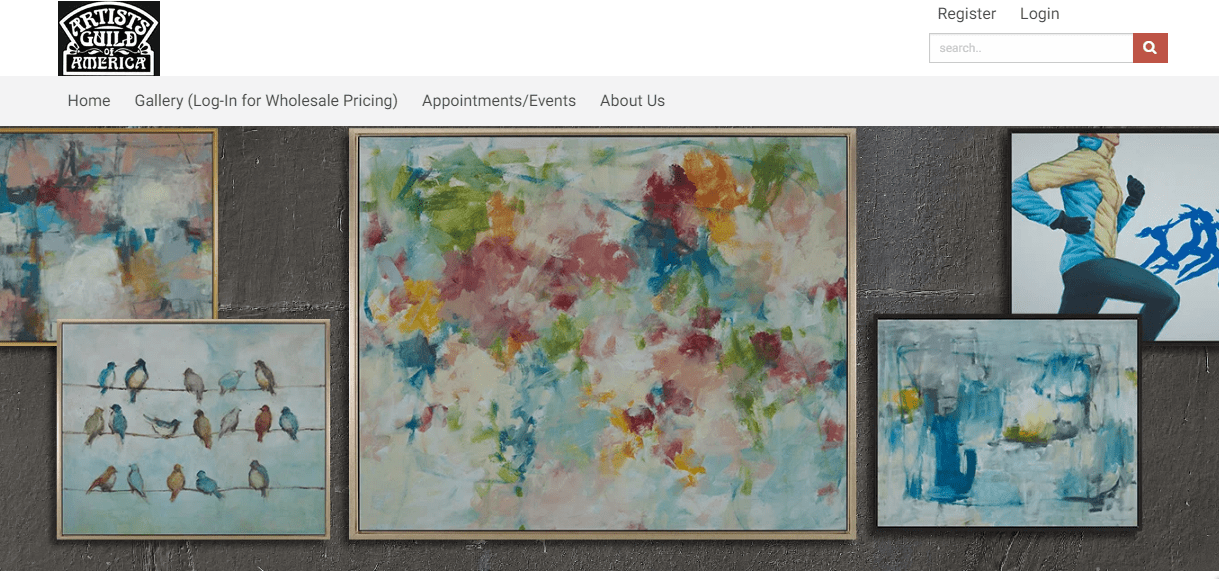
Task: Select the top-left abstract painting in gold frame
Action: 108,233
